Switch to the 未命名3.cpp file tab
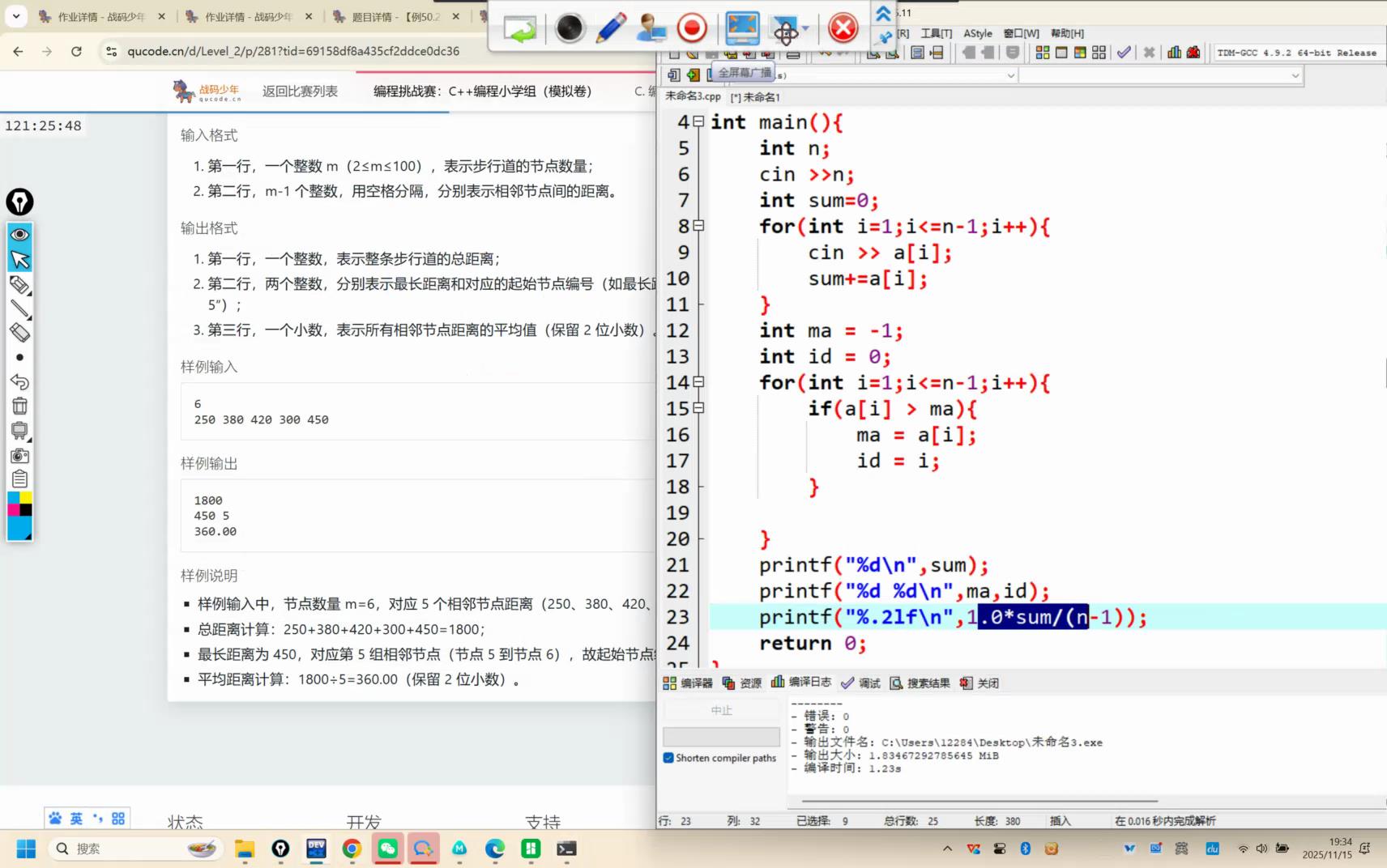1387x868 pixels. [693, 96]
